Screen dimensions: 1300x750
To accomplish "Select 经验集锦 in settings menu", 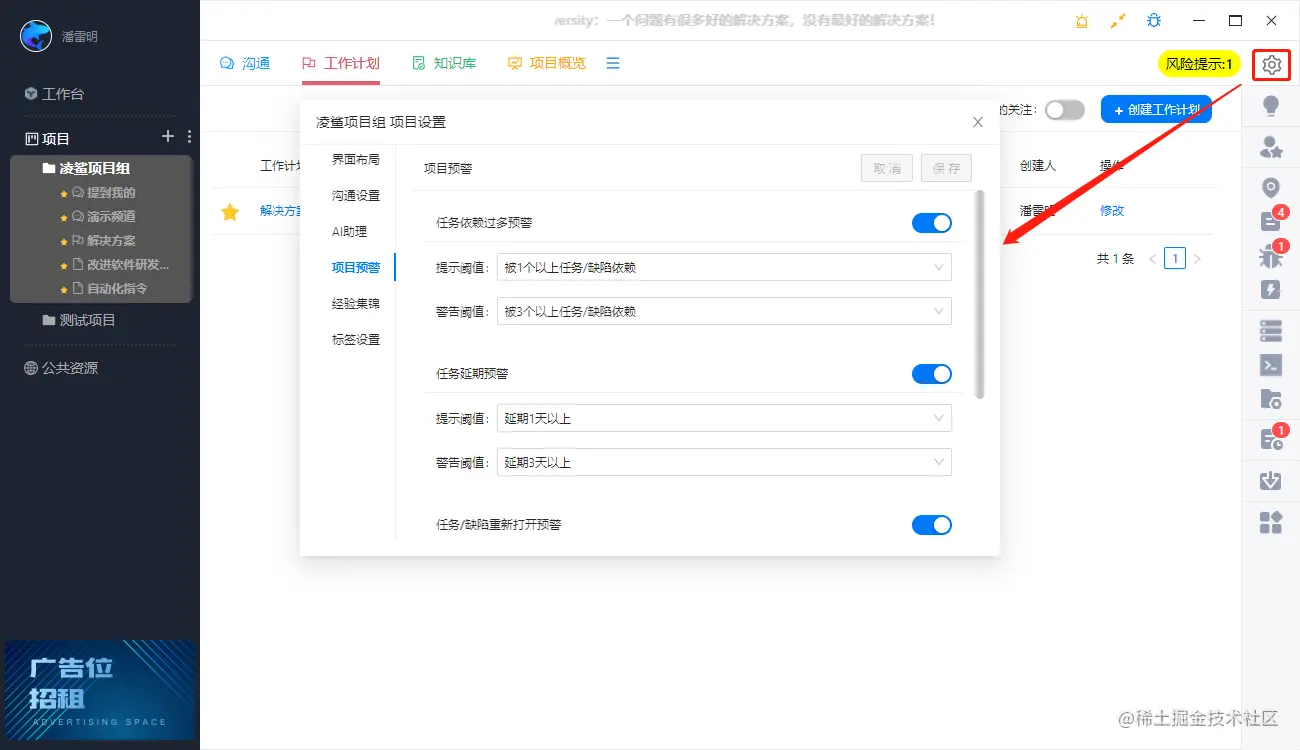I will [x=356, y=303].
